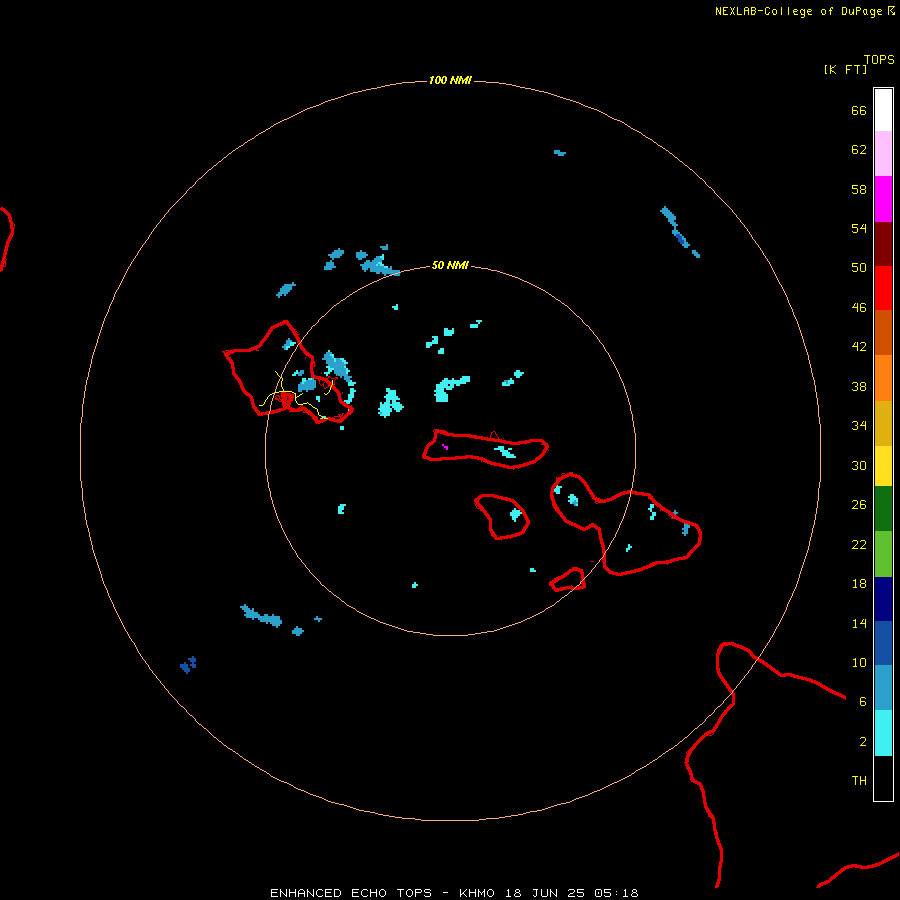Click the legend value 18
The image size is (900, 900).
click(x=859, y=584)
